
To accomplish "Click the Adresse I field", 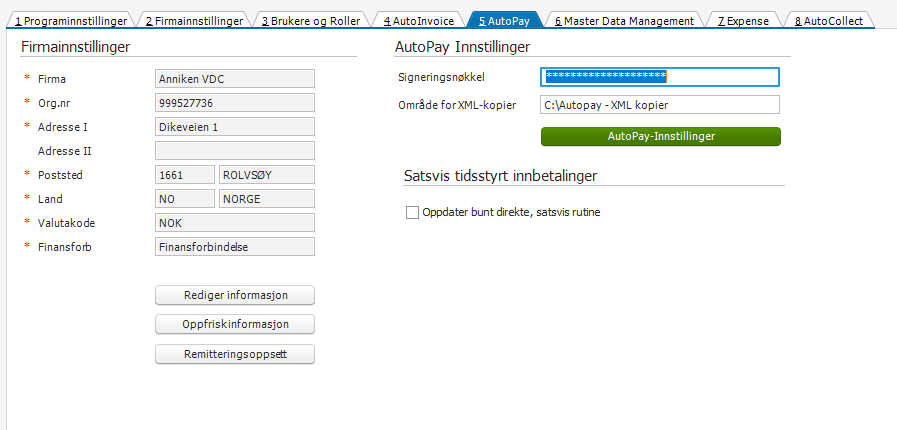I will pyautogui.click(x=235, y=126).
